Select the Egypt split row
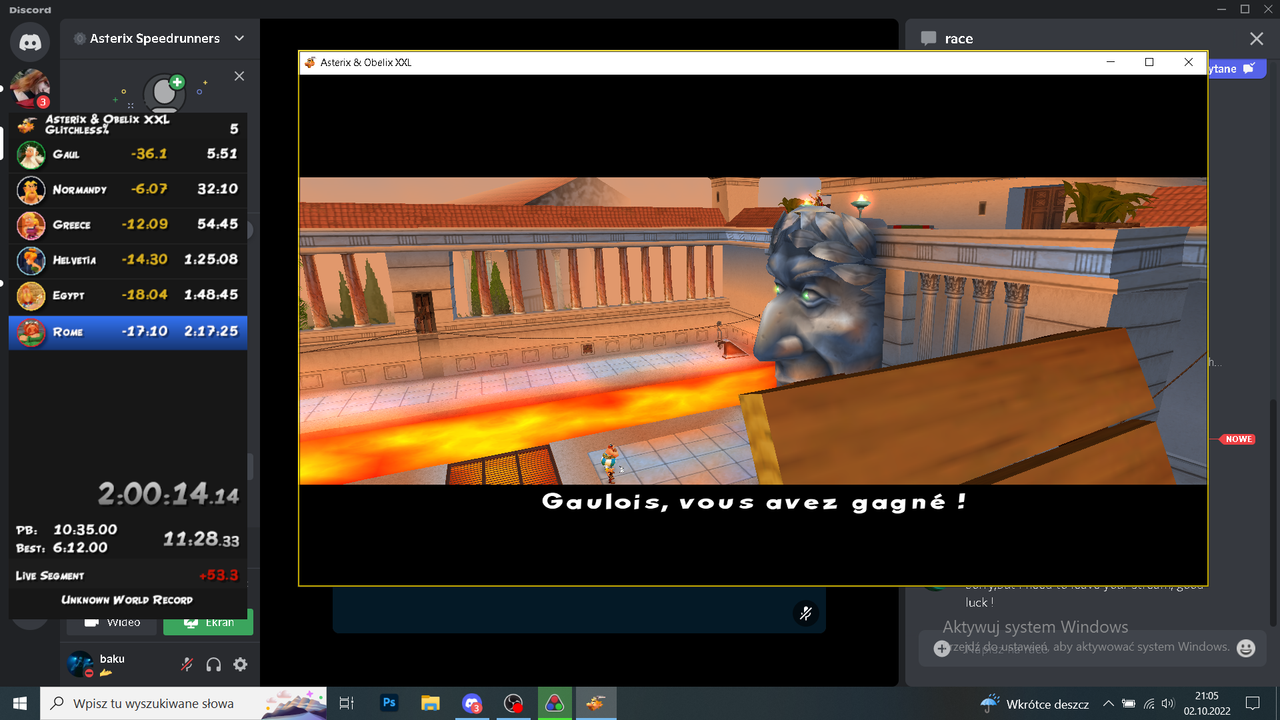This screenshot has width=1280, height=720. point(128,295)
